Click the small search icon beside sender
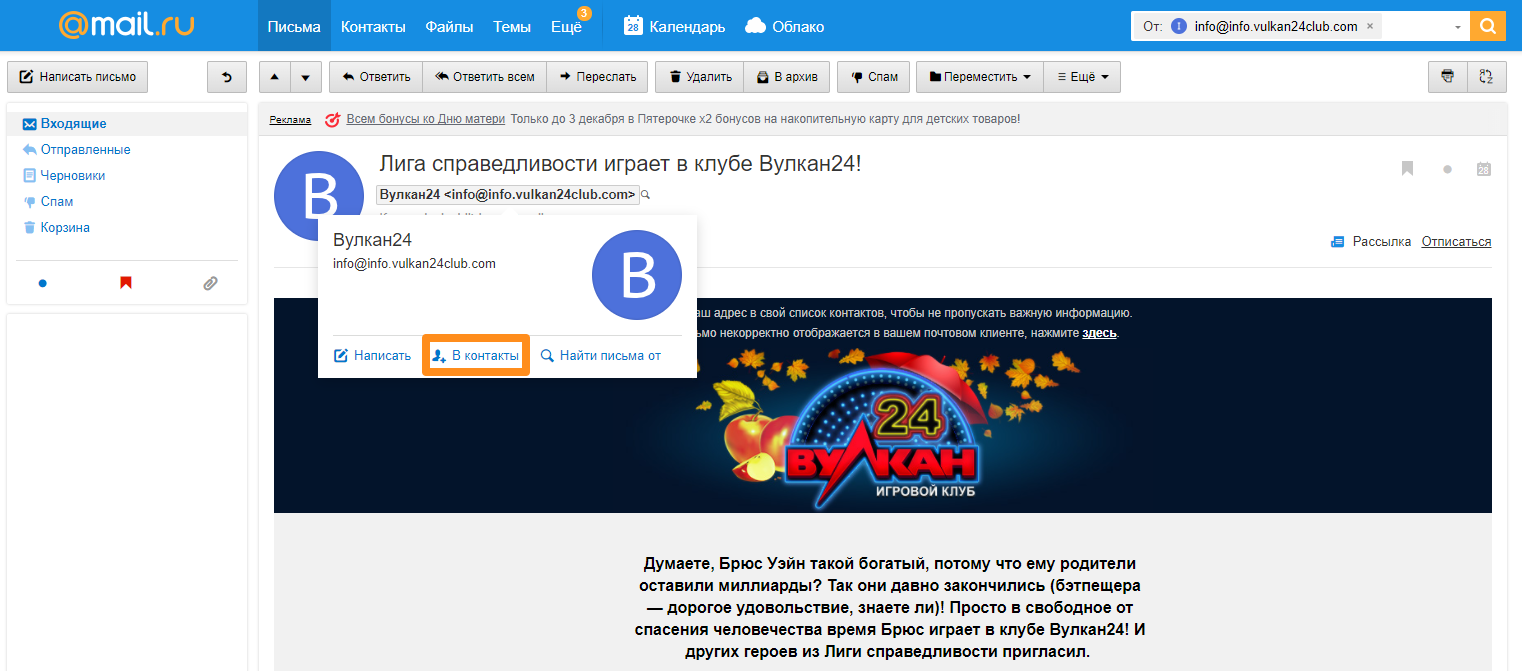The width and height of the screenshot is (1522, 671). (x=646, y=195)
